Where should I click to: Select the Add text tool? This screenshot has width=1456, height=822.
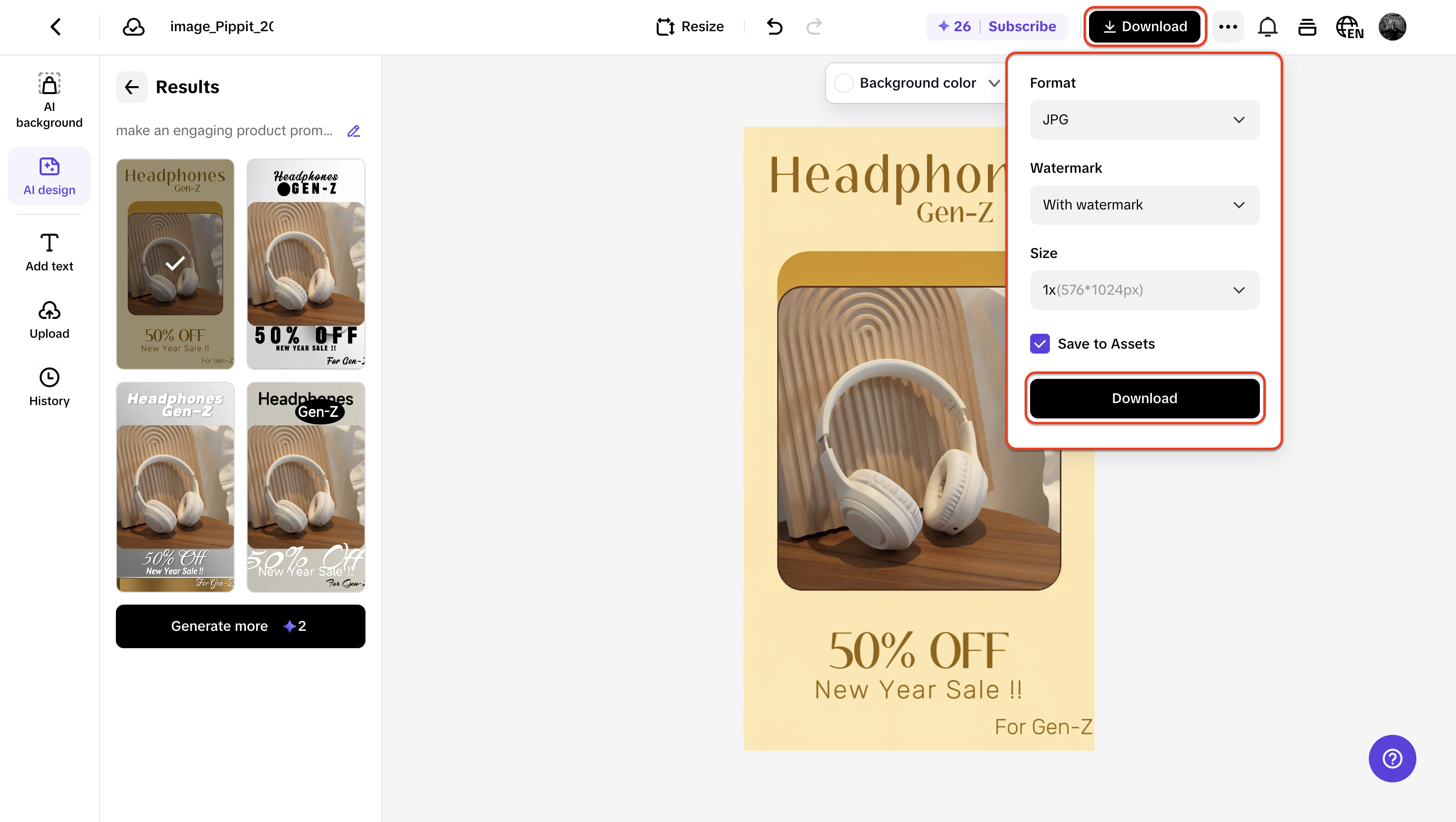[49, 252]
